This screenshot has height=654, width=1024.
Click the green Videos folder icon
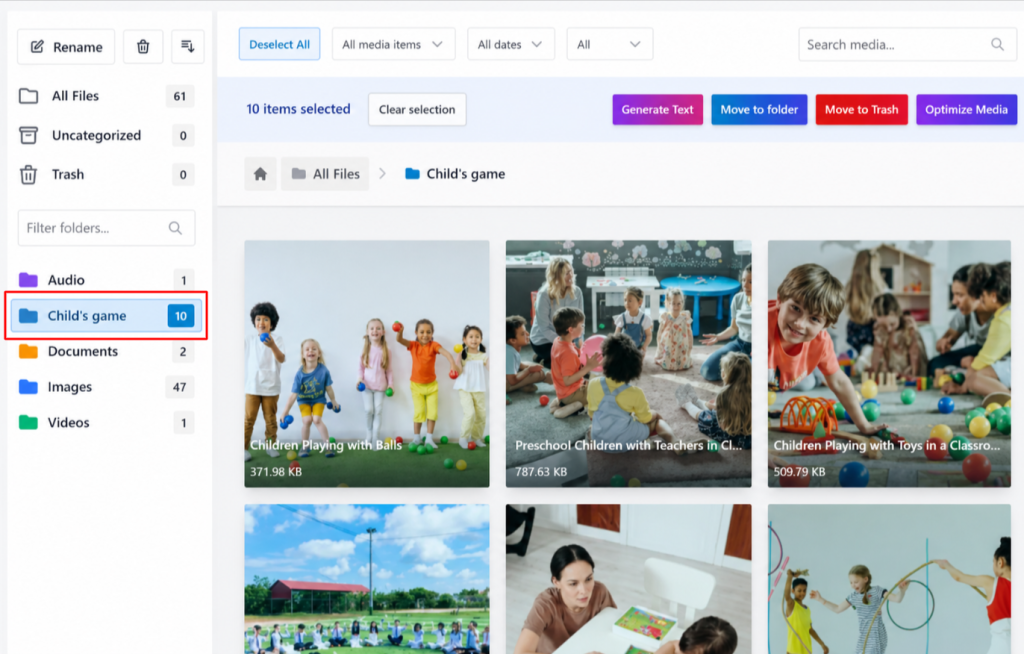(x=28, y=423)
